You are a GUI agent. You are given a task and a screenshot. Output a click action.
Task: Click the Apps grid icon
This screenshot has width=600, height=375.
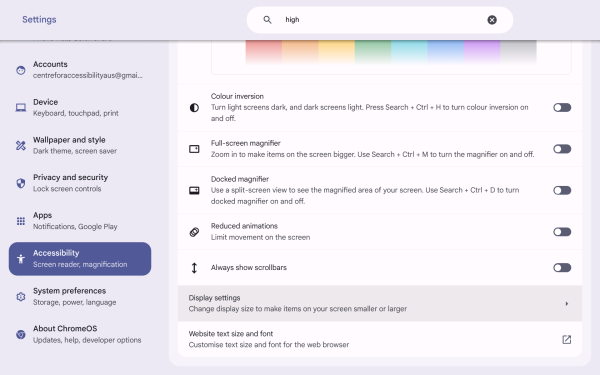21,221
